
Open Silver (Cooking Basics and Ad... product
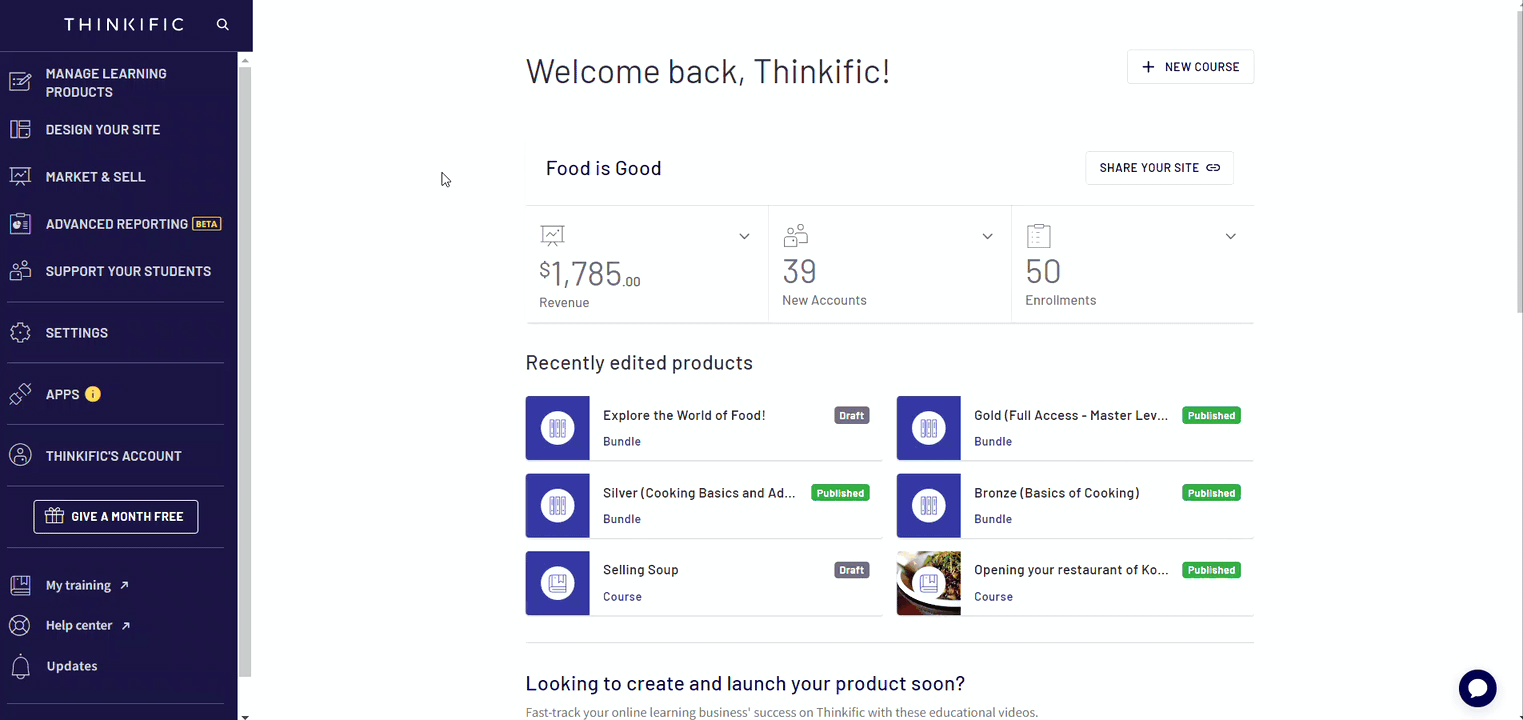700,493
